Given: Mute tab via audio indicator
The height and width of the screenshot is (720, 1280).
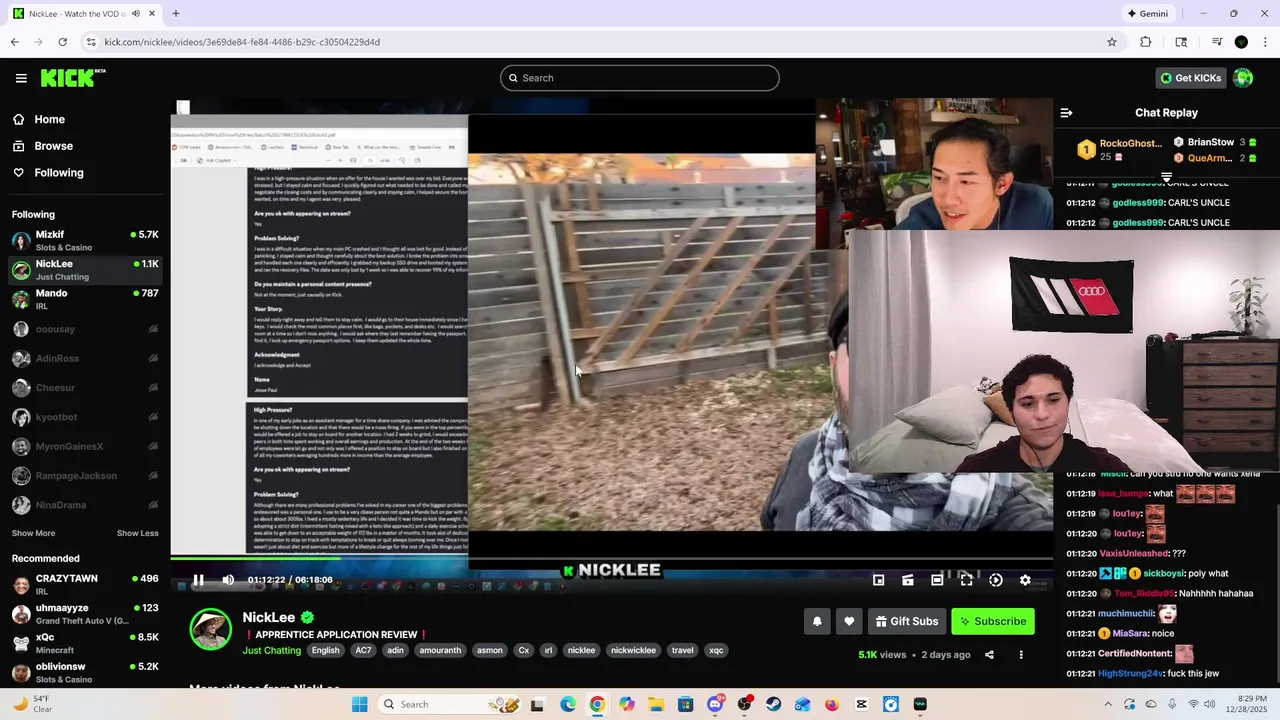Looking at the screenshot, I should click(136, 14).
